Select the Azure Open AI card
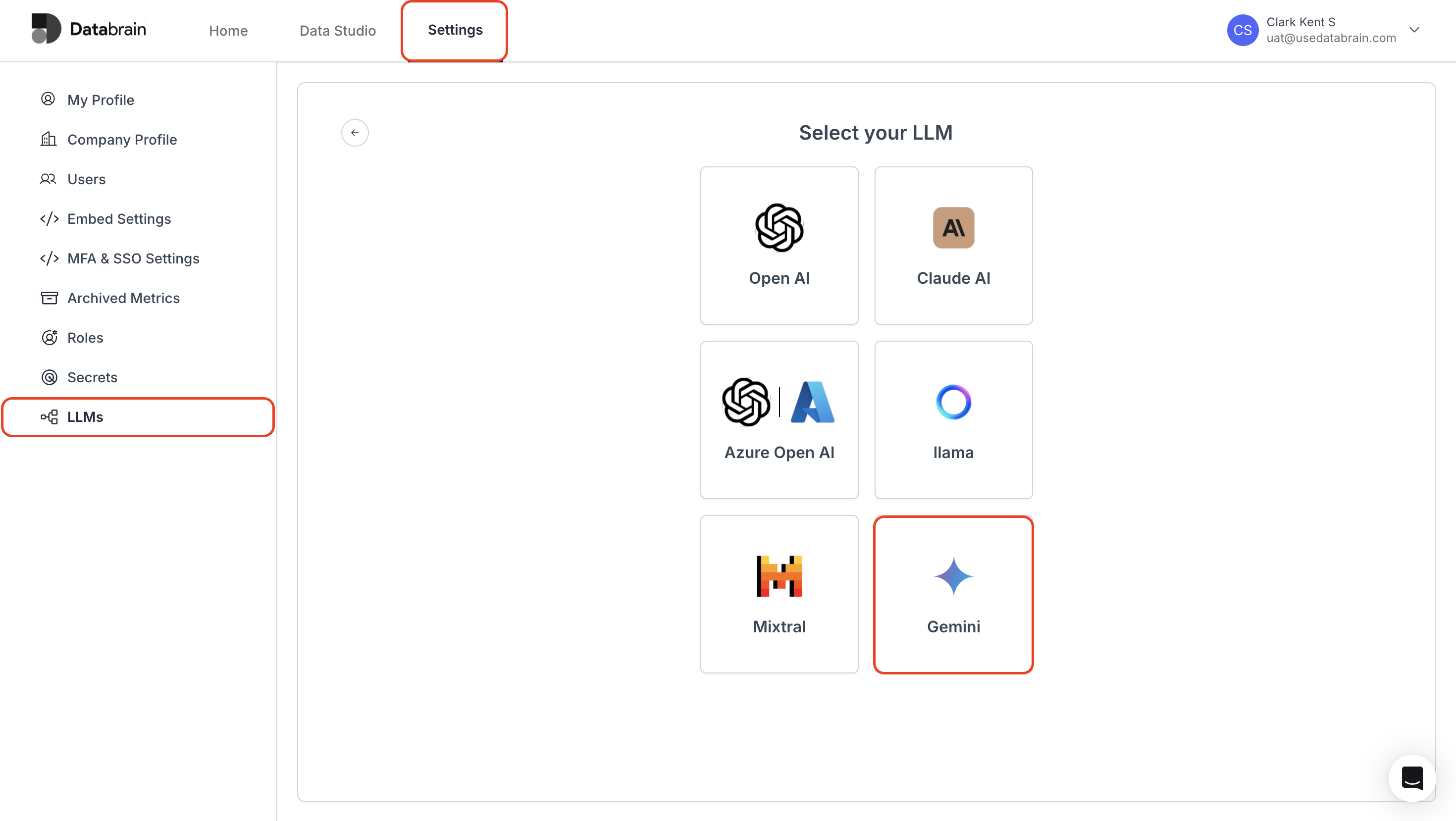The width and height of the screenshot is (1456, 821). click(779, 419)
